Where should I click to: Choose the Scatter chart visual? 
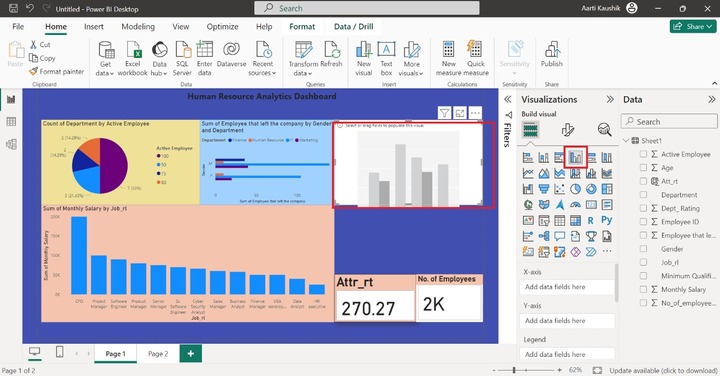559,189
